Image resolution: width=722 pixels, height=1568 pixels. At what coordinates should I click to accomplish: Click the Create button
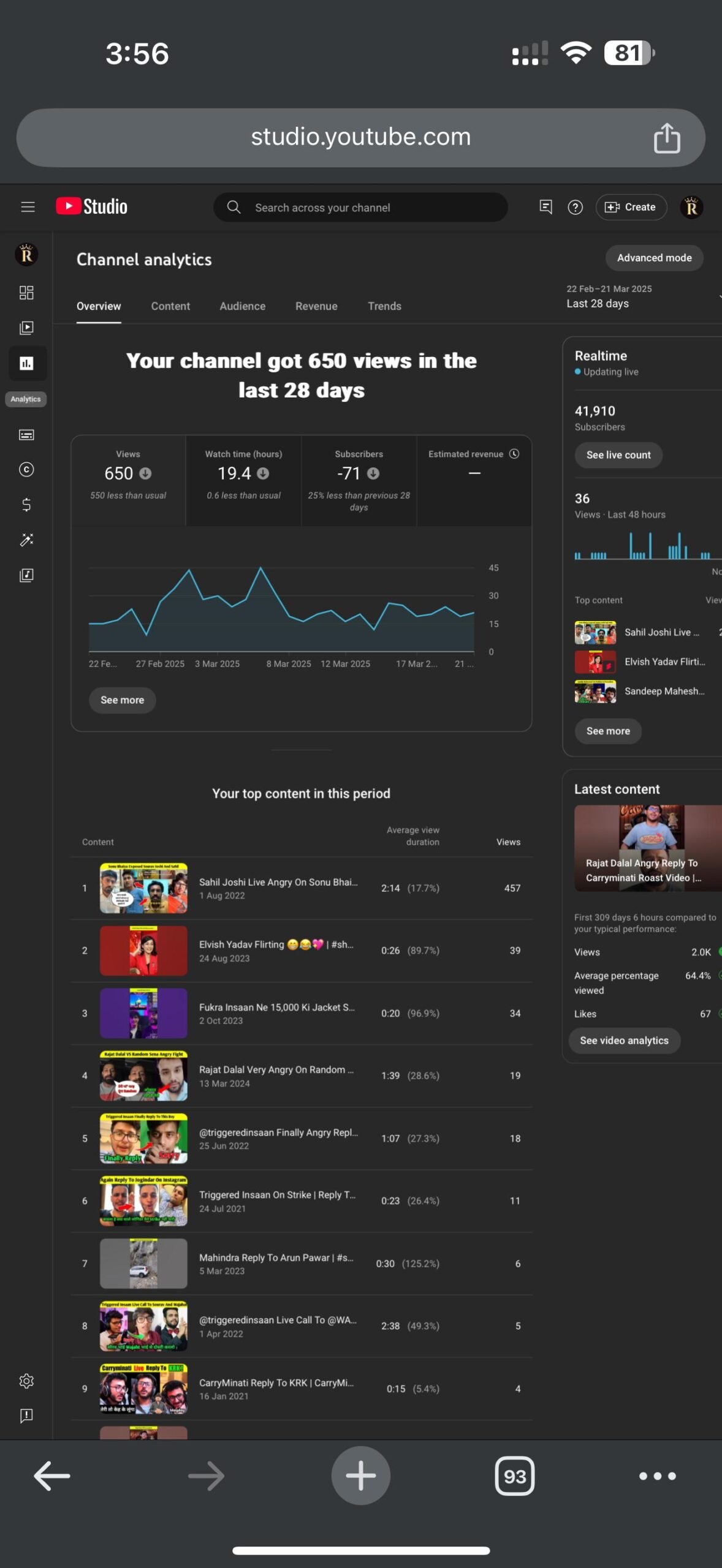(631, 207)
